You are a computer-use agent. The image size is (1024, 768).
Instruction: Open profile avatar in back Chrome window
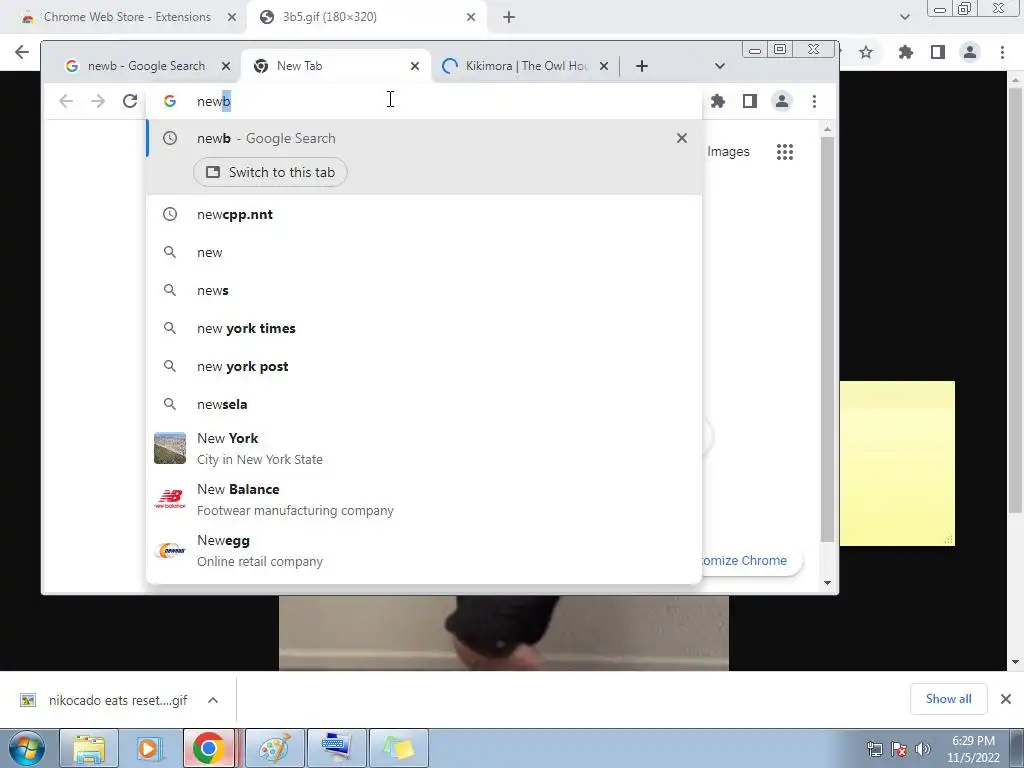tap(970, 52)
